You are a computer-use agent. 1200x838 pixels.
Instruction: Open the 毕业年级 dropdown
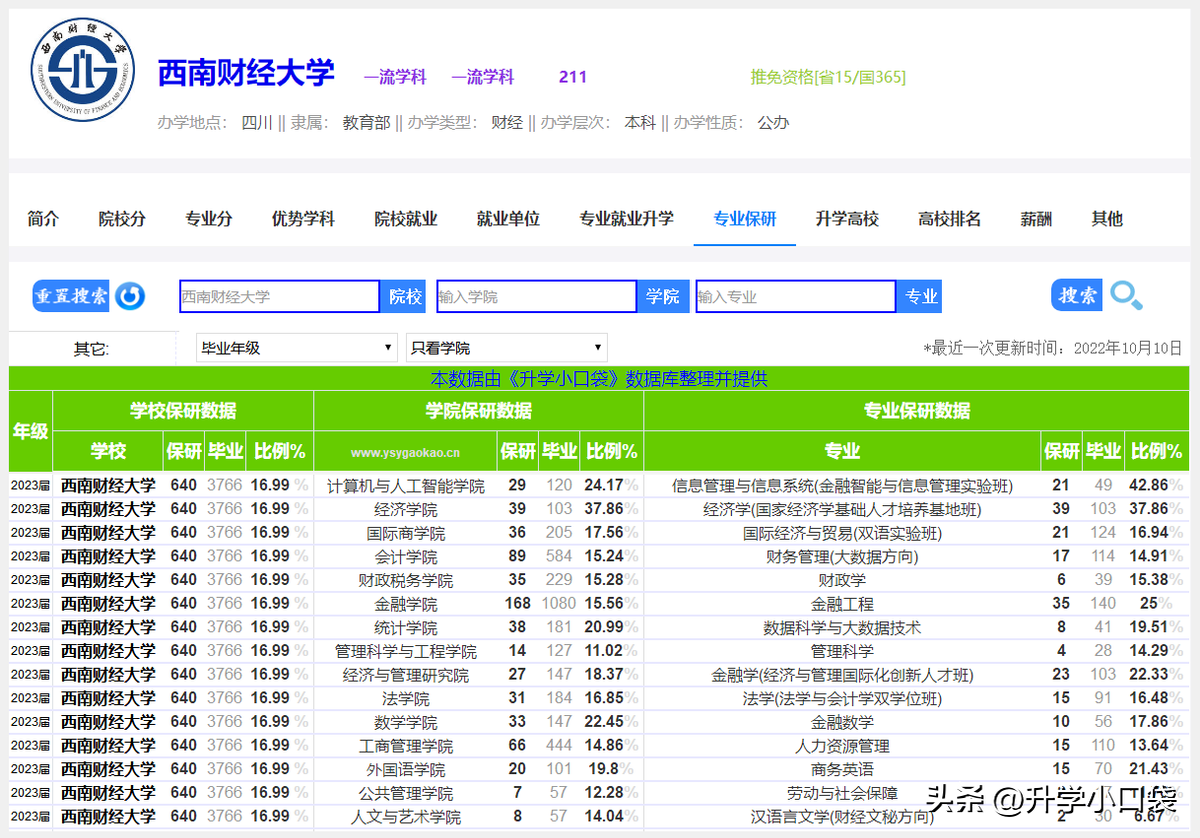(297, 348)
